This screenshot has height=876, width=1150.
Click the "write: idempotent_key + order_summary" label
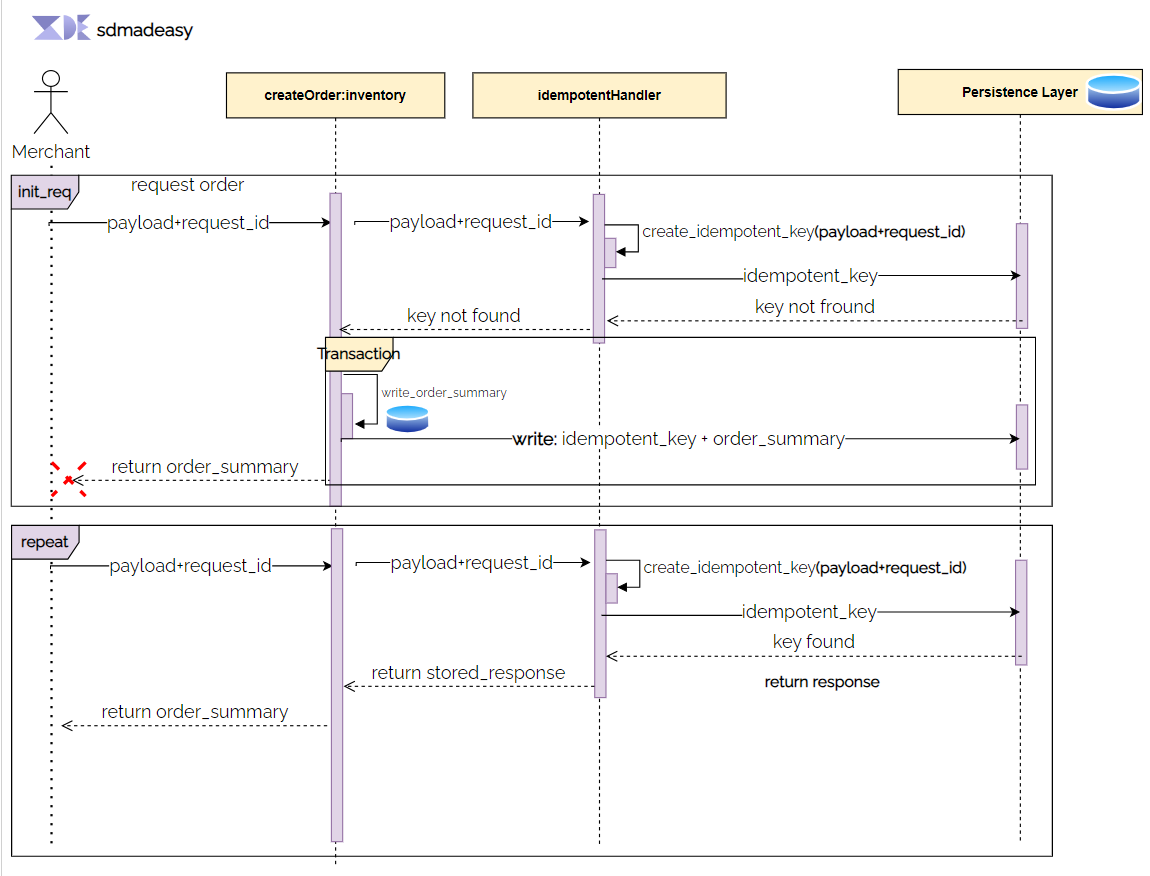tap(678, 439)
